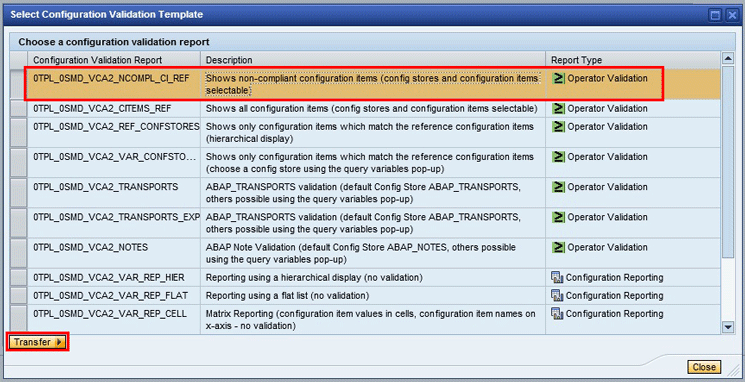
Task: Click Operator Validation icon for NCOMPL_CI_REF row
Action: coord(559,78)
